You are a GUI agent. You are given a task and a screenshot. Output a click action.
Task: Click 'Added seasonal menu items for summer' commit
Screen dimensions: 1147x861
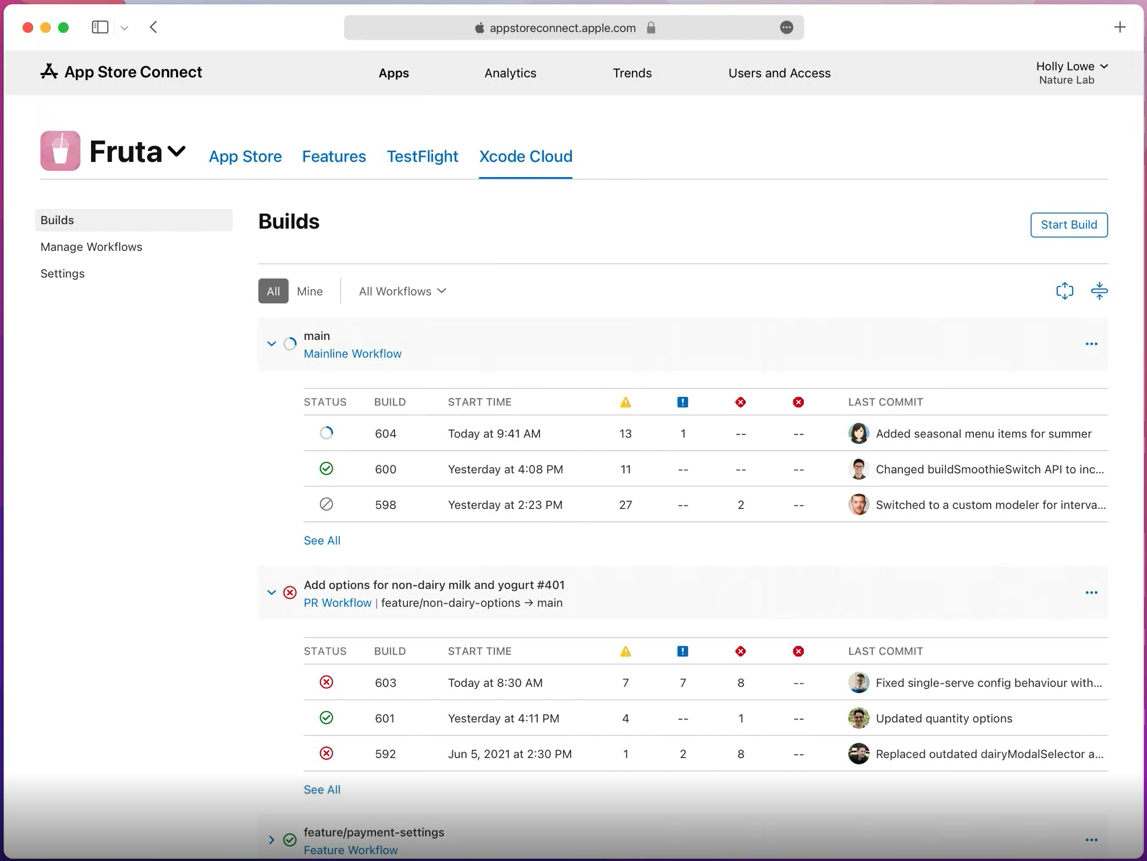tap(983, 434)
